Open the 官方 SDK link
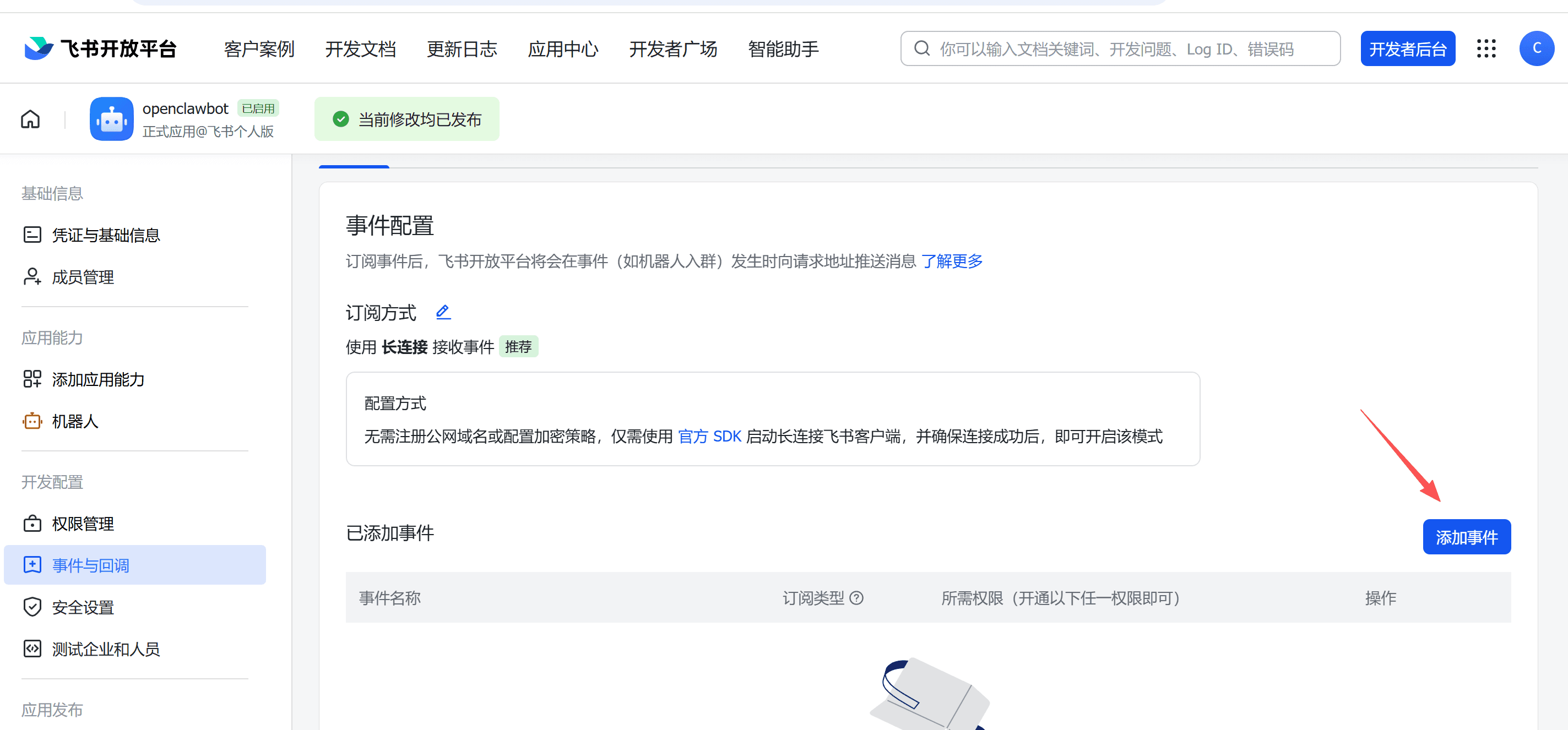The width and height of the screenshot is (1568, 730). [x=709, y=436]
